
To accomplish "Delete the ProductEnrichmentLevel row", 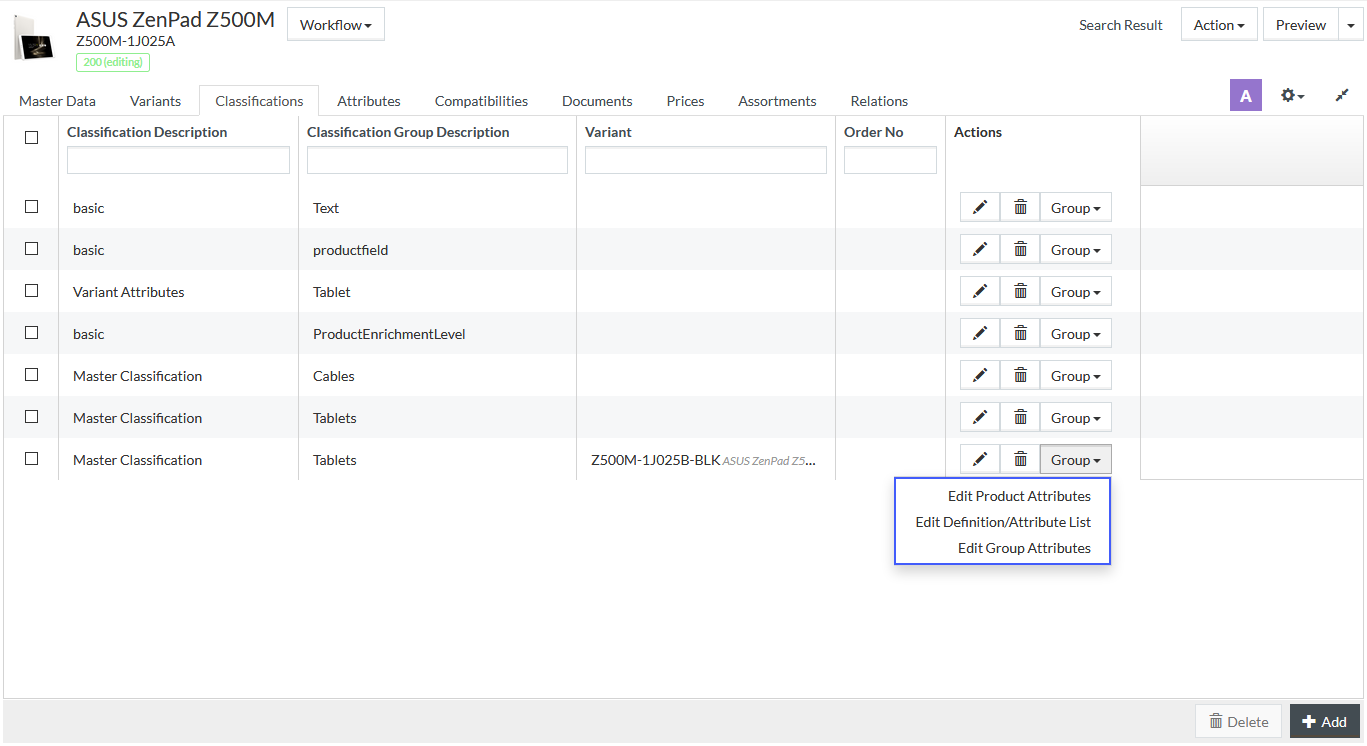I will [x=1020, y=334].
